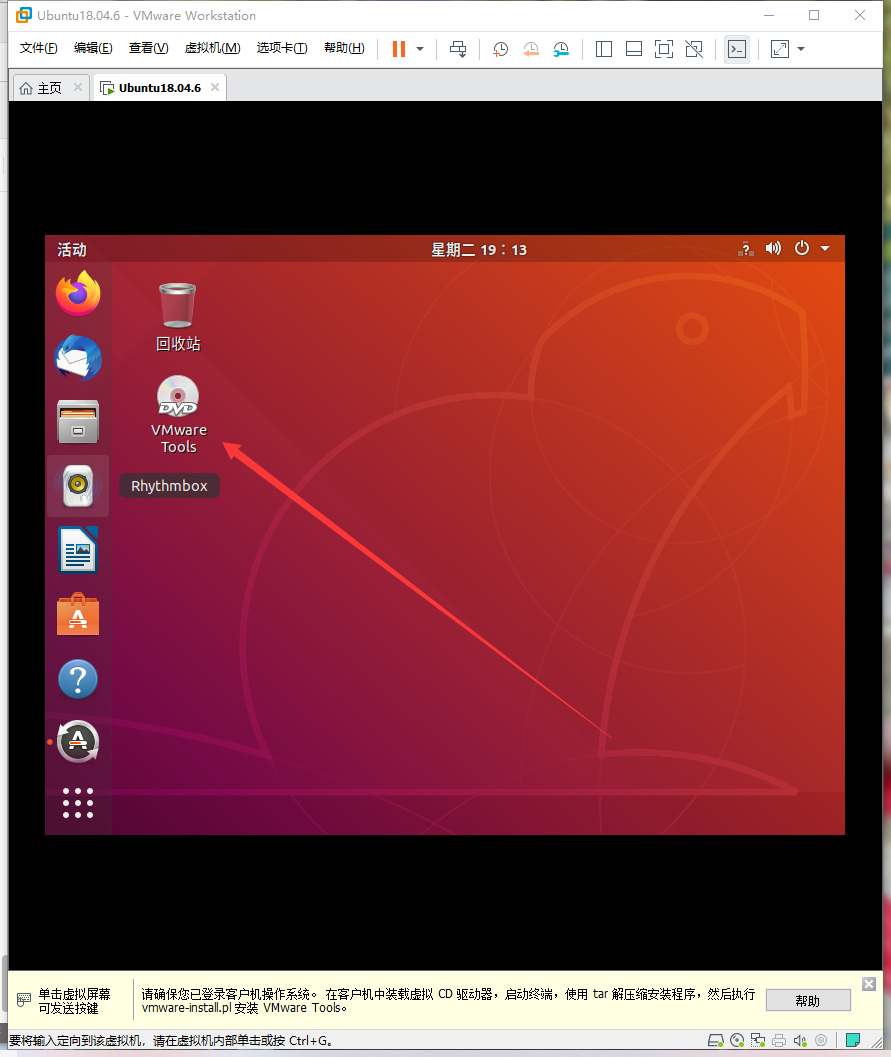Screen dimensions: 891x1057
Task: Switch to the 主页 tab
Action: pyautogui.click(x=44, y=87)
